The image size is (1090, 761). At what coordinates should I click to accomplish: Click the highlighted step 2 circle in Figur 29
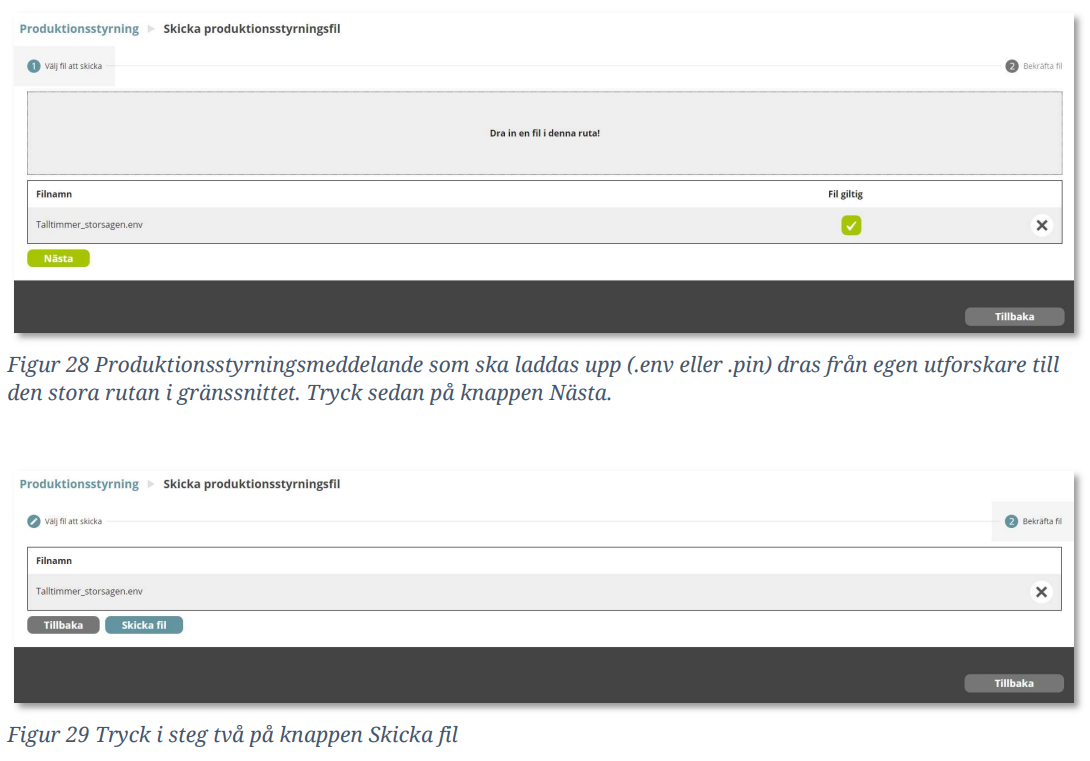pos(1012,521)
